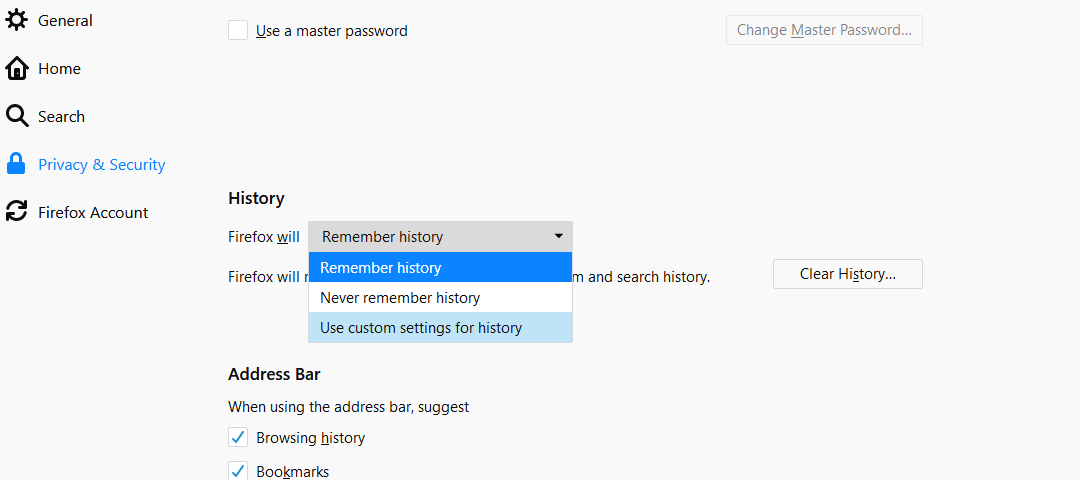Image resolution: width=1080 pixels, height=480 pixels.
Task: Uncheck the Browsing history suggestion checkbox
Action: pyautogui.click(x=238, y=437)
